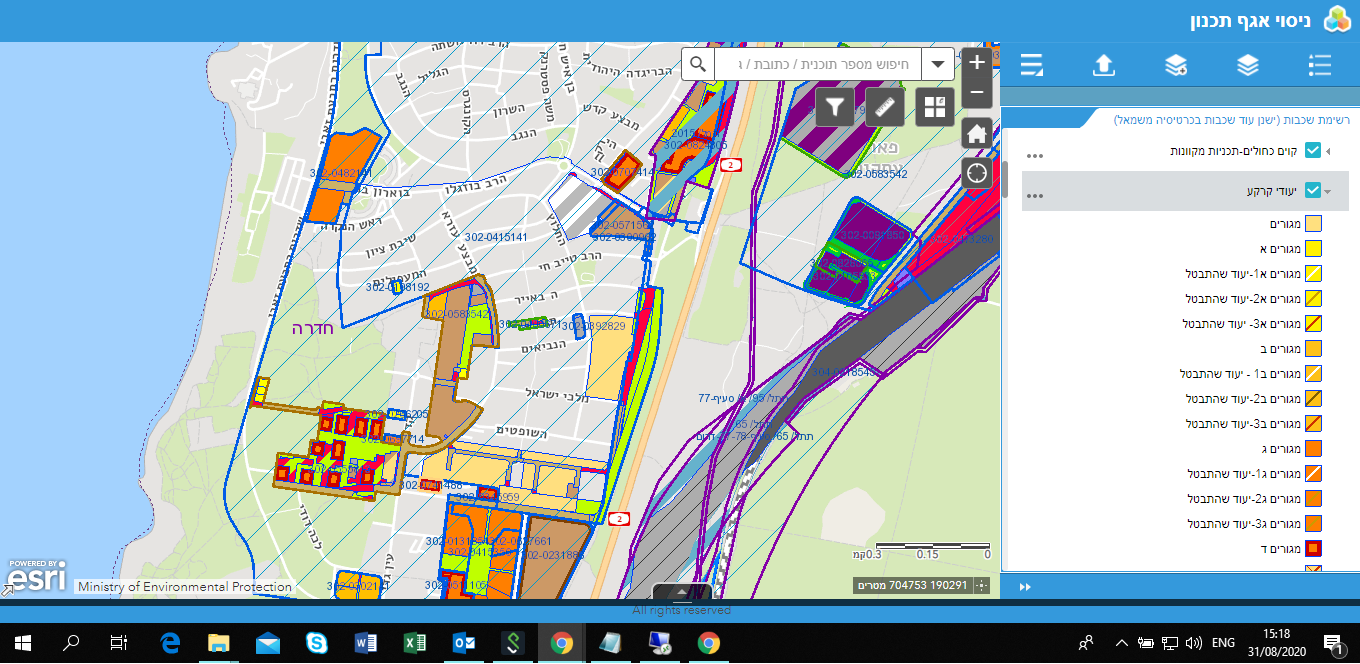The width and height of the screenshot is (1360, 664).
Task: Expand the קוים כחולים layer arrow
Action: click(1328, 151)
